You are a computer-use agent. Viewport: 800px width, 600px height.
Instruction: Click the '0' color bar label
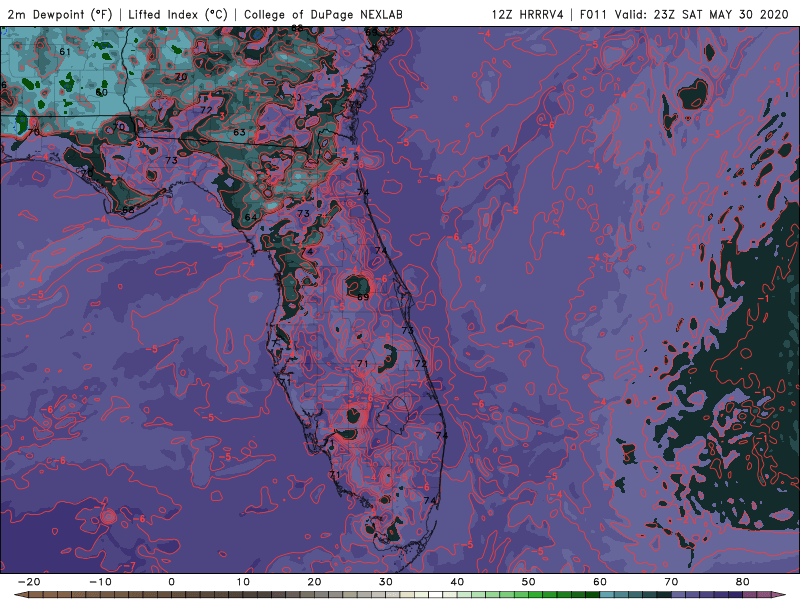point(171,582)
